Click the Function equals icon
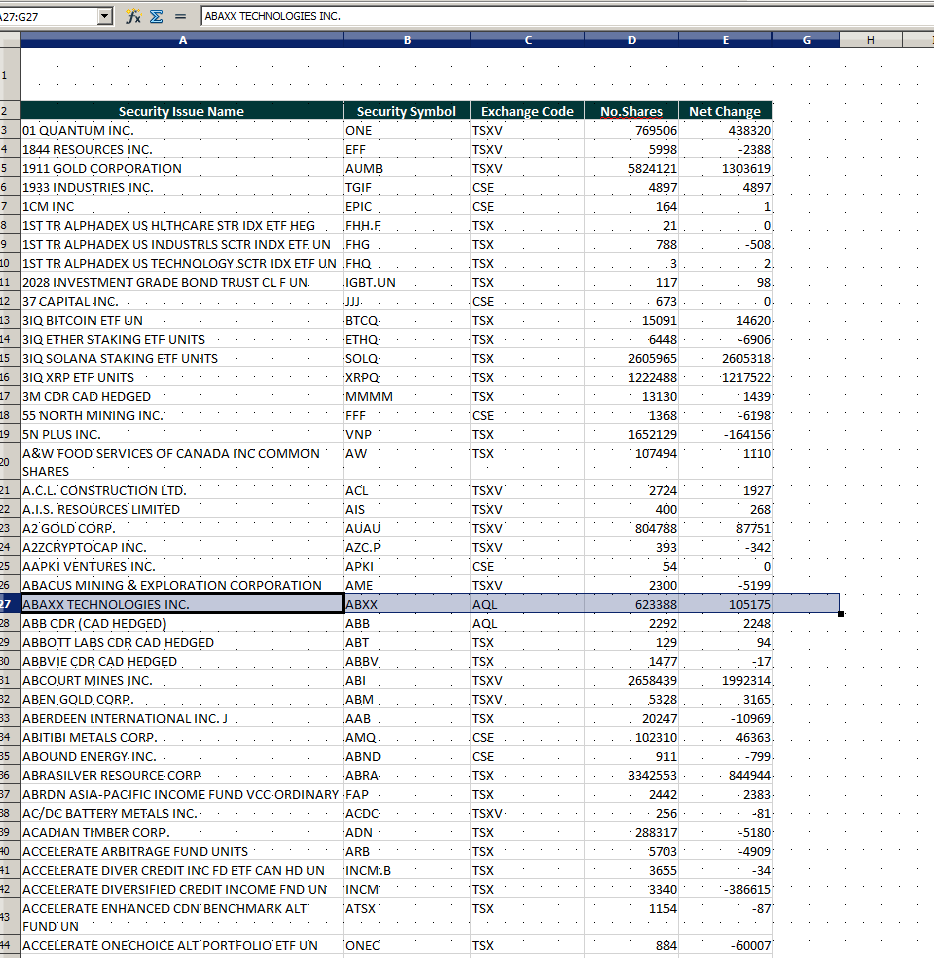934x958 pixels. (180, 16)
